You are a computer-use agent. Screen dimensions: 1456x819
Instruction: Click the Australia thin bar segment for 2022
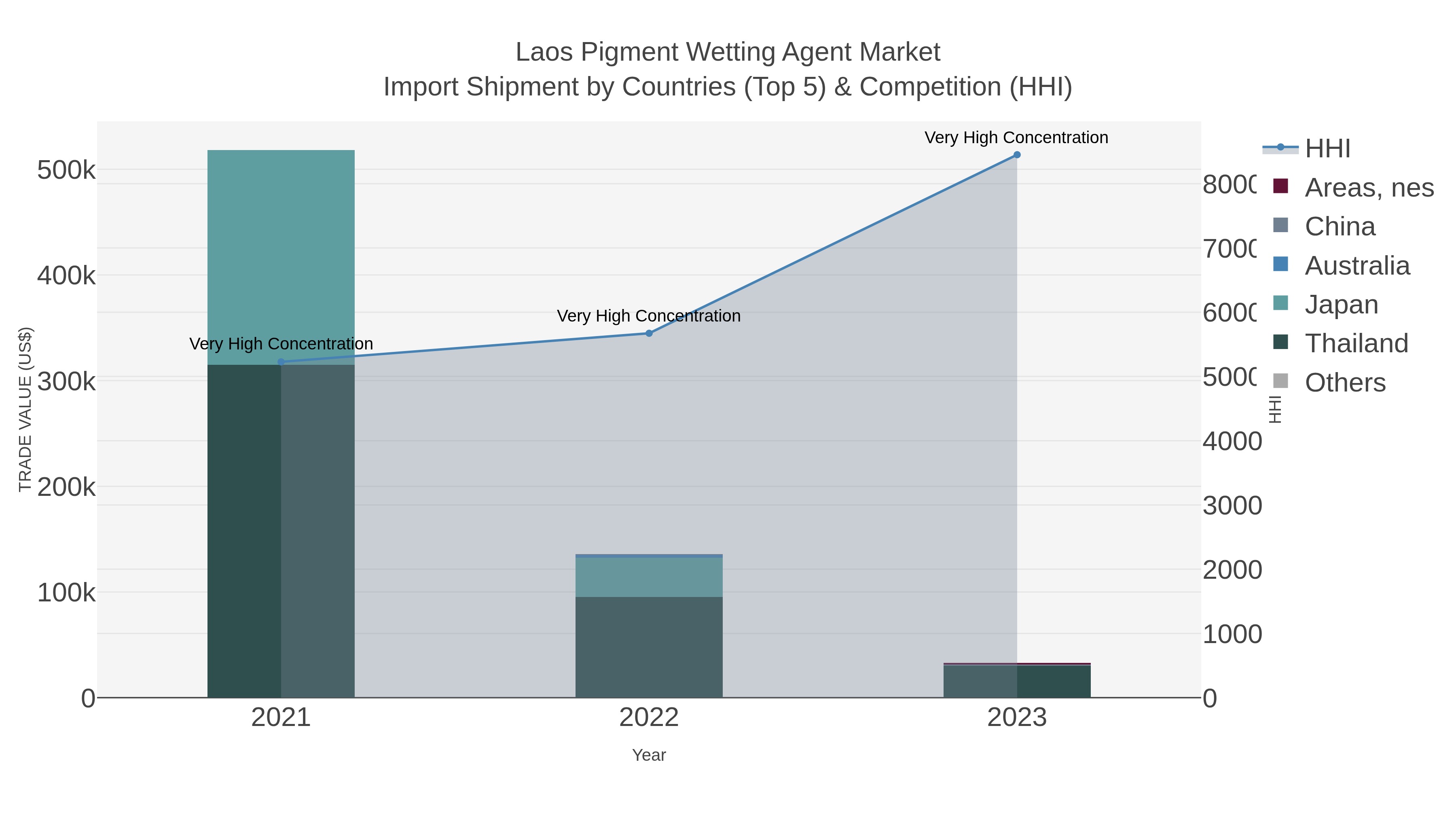tap(649, 556)
